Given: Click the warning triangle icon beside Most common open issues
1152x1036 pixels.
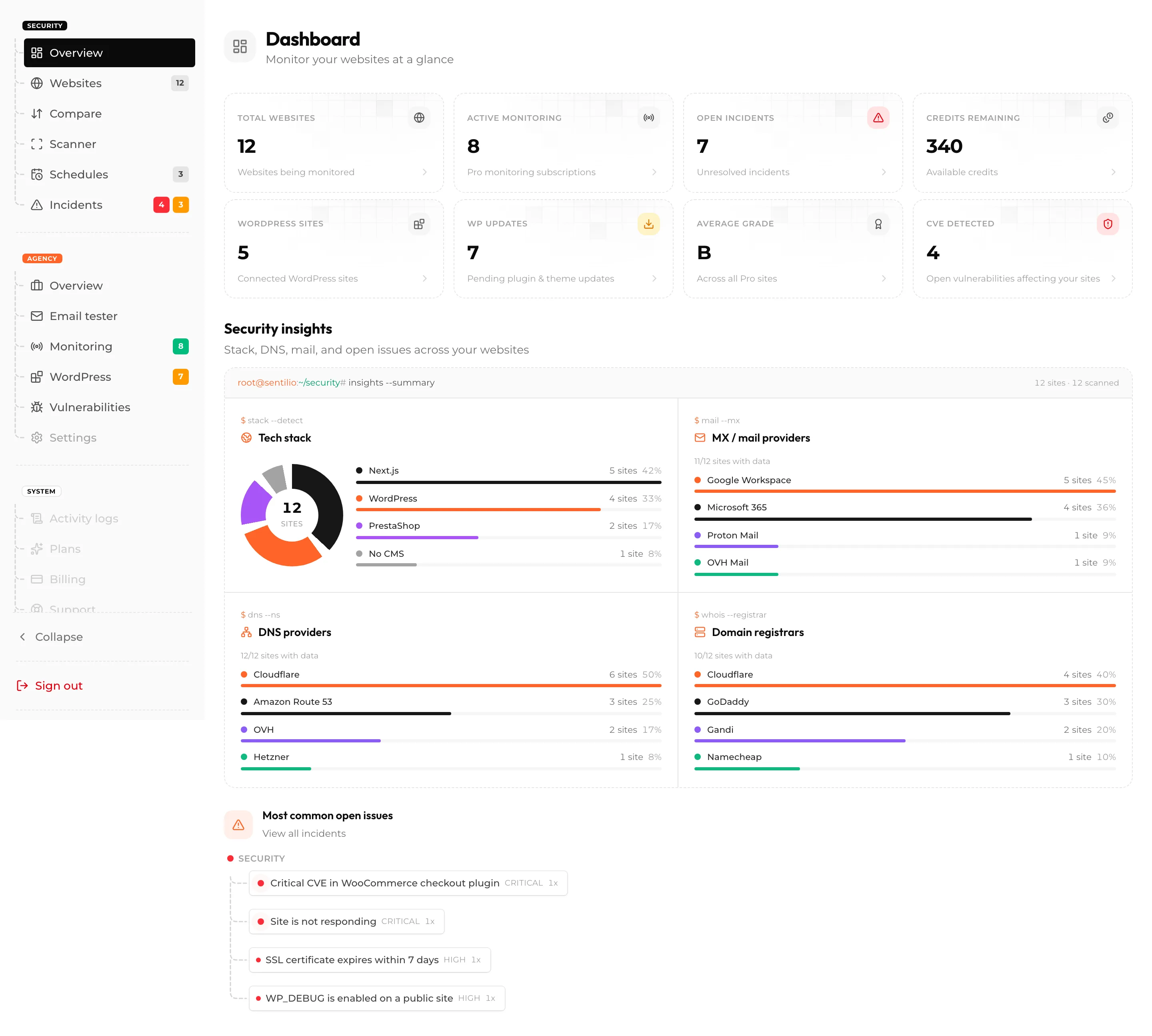Looking at the screenshot, I should pyautogui.click(x=238, y=825).
